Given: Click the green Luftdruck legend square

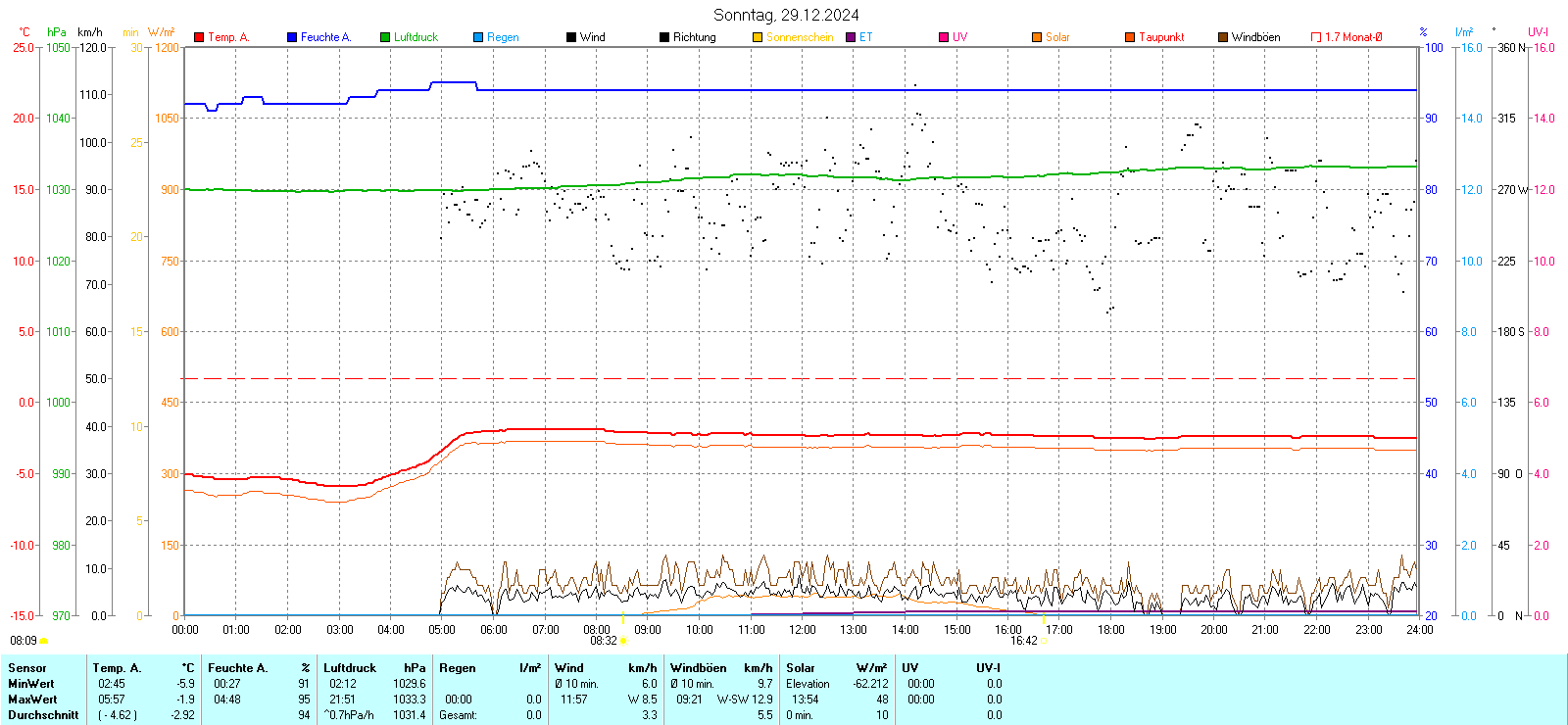Looking at the screenshot, I should pos(385,37).
